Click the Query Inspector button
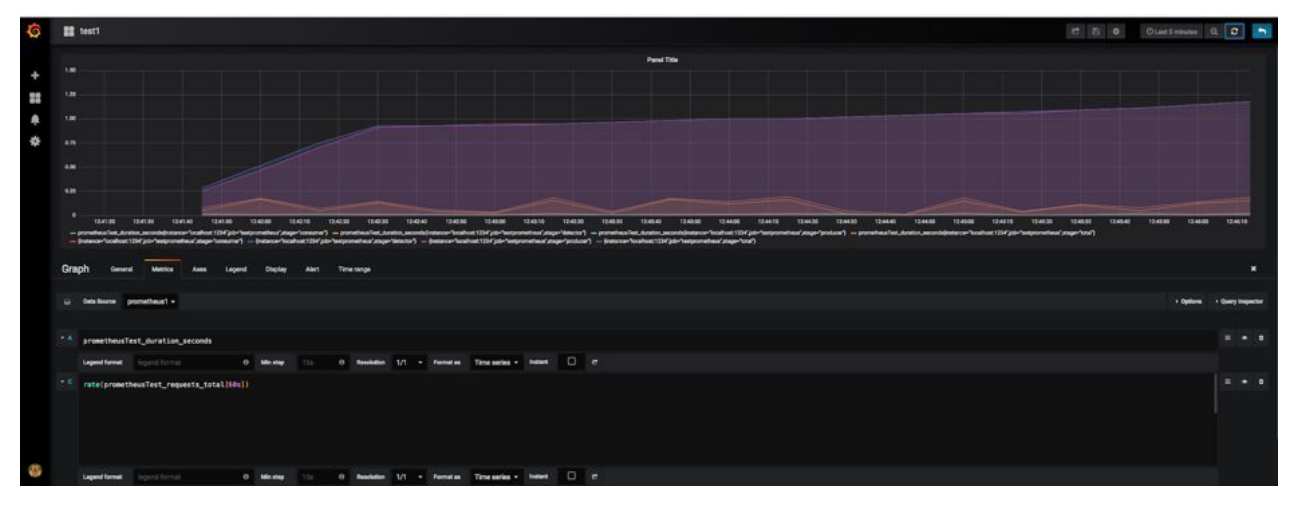Image resolution: width=1294 pixels, height=510 pixels. (x=1239, y=301)
